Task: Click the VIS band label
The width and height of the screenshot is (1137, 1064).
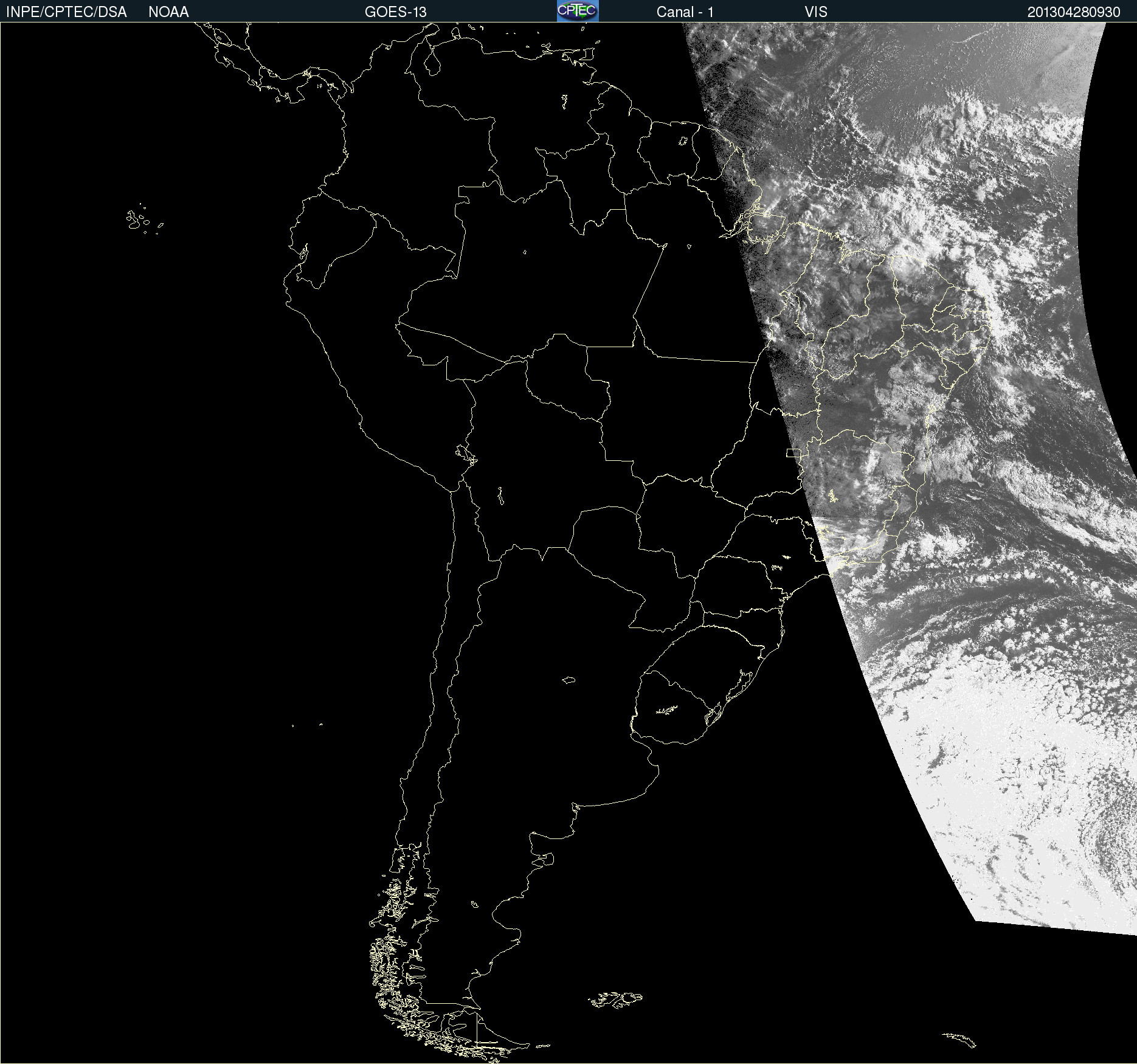Action: pos(815,12)
